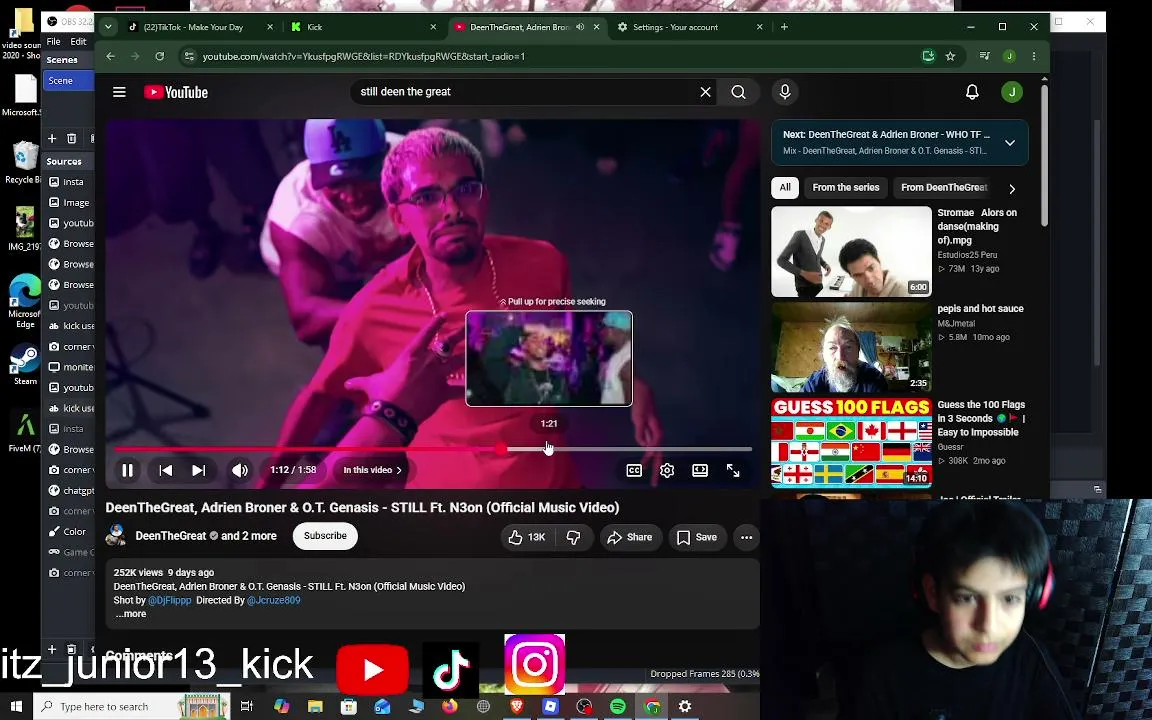
Task: Switch to theater mode in player
Action: 700,470
